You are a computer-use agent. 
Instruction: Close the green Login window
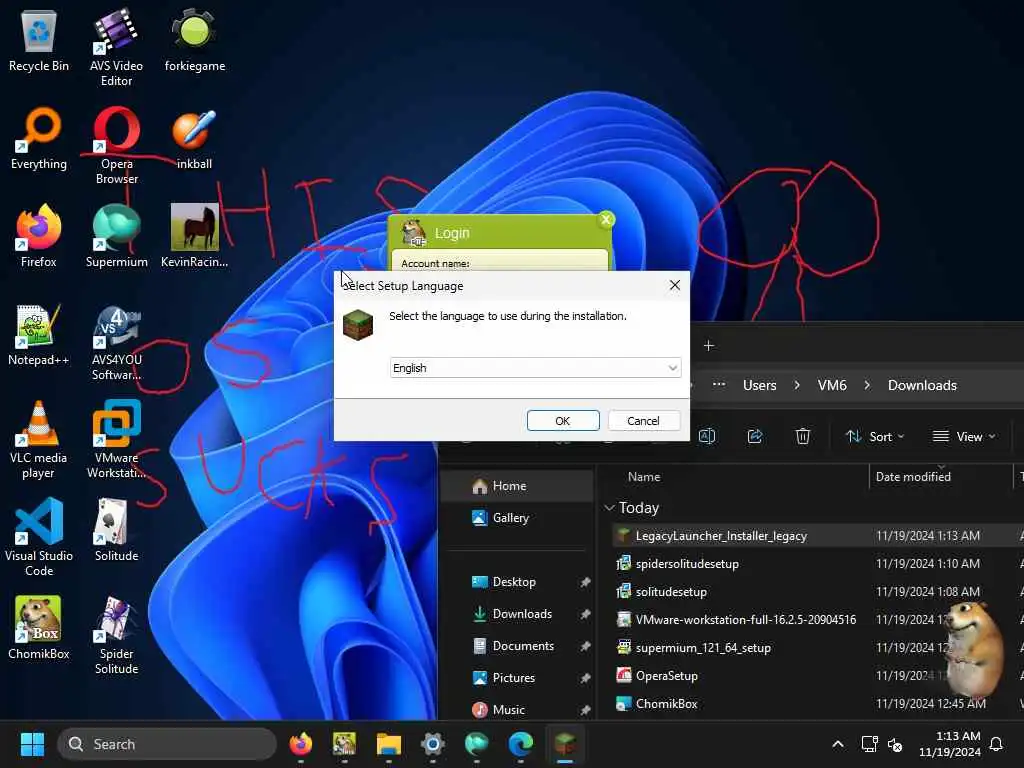[x=606, y=219]
